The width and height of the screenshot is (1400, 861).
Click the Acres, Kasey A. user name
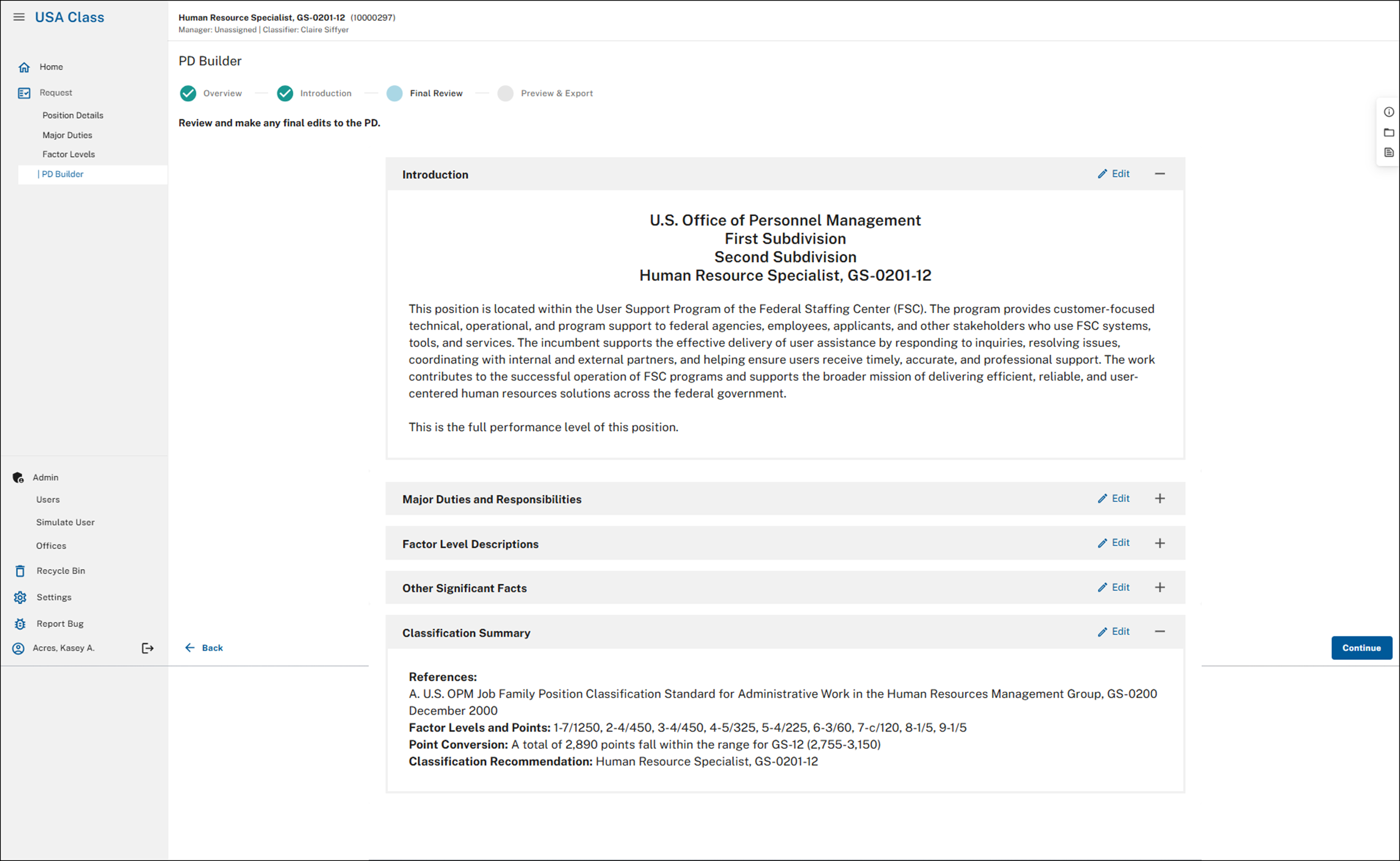(x=64, y=648)
